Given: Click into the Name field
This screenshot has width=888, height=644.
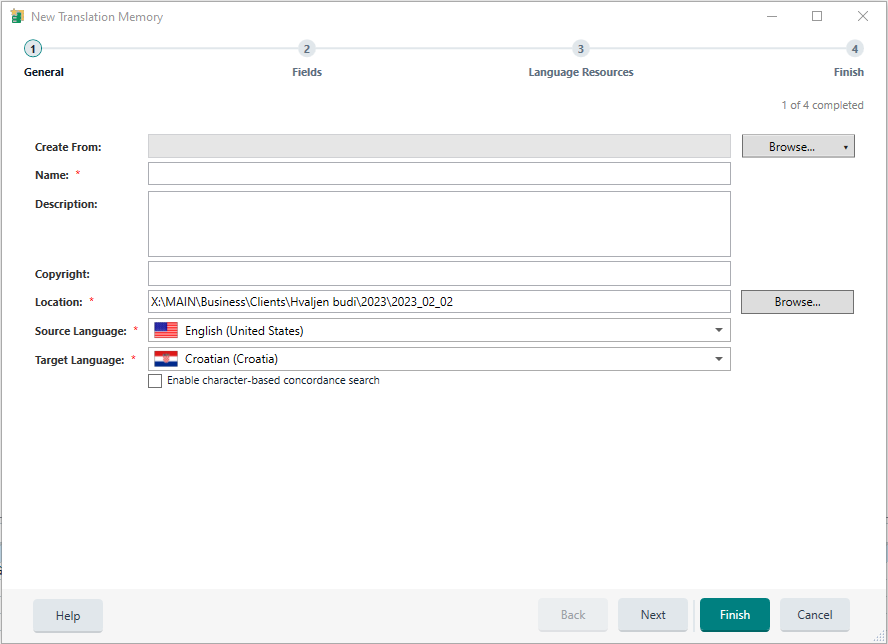Looking at the screenshot, I should pyautogui.click(x=439, y=174).
